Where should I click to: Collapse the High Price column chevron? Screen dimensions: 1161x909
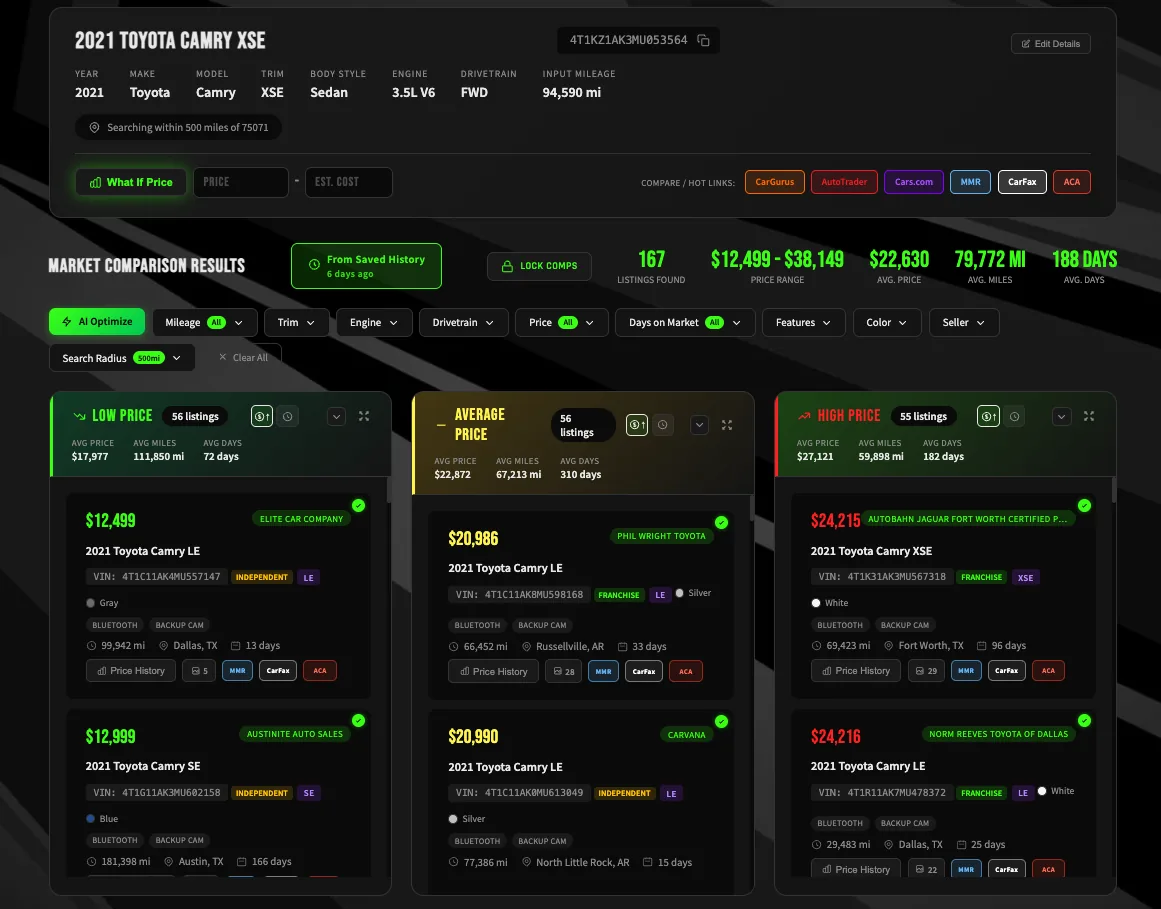(x=1061, y=417)
